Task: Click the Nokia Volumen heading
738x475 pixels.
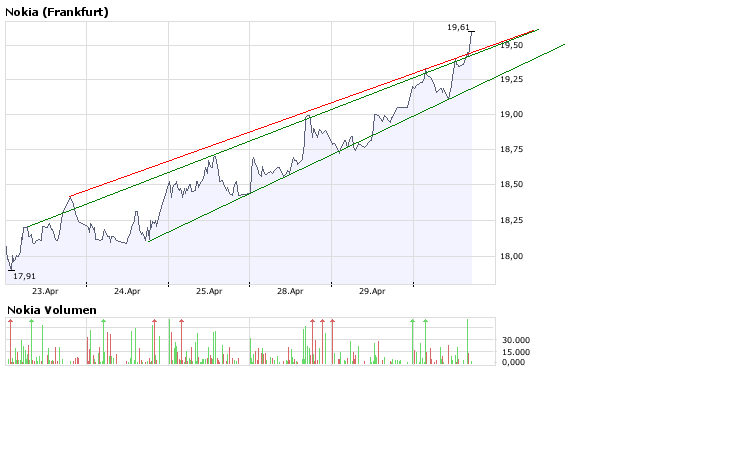Action: tap(52, 310)
